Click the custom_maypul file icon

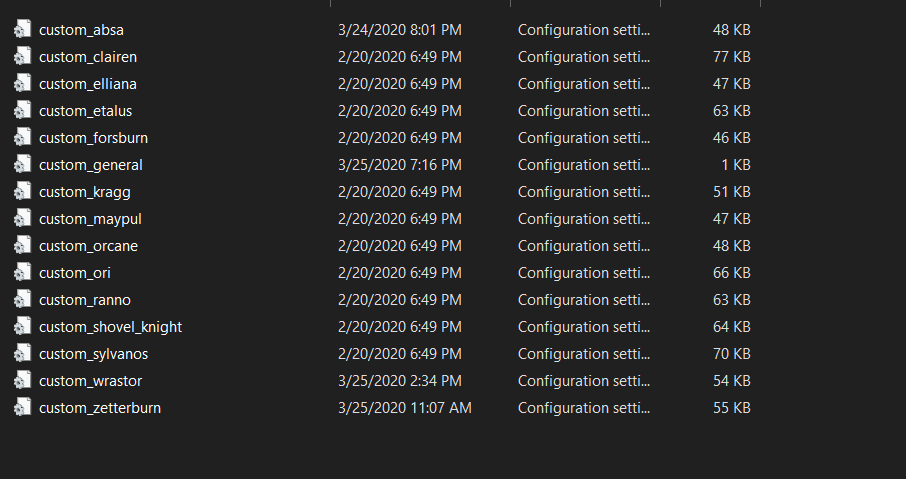[22, 219]
